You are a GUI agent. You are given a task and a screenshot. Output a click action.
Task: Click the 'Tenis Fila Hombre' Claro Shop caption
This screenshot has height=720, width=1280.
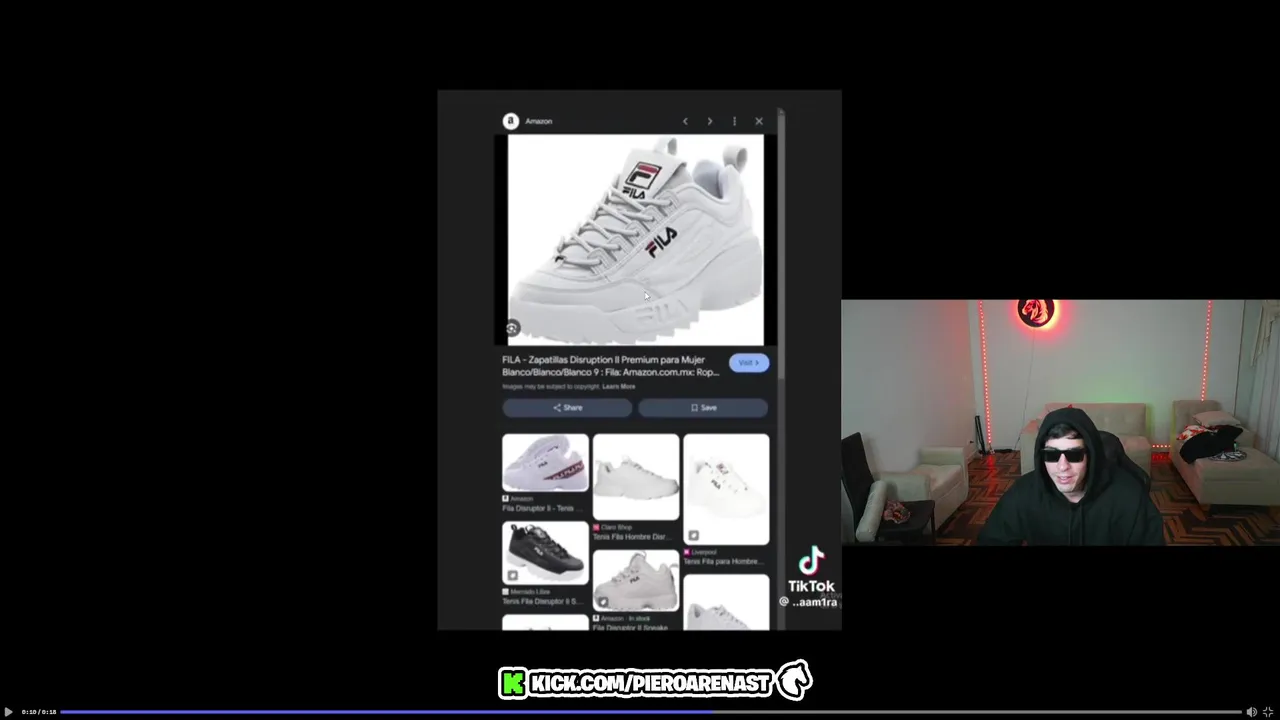631,537
